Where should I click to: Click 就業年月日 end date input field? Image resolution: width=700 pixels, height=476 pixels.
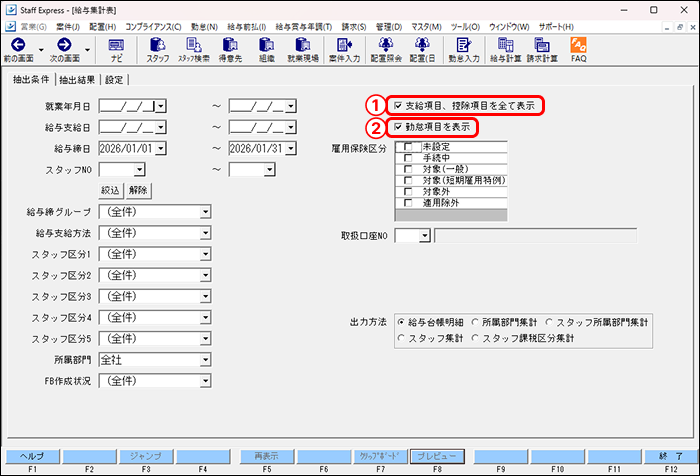[257, 106]
